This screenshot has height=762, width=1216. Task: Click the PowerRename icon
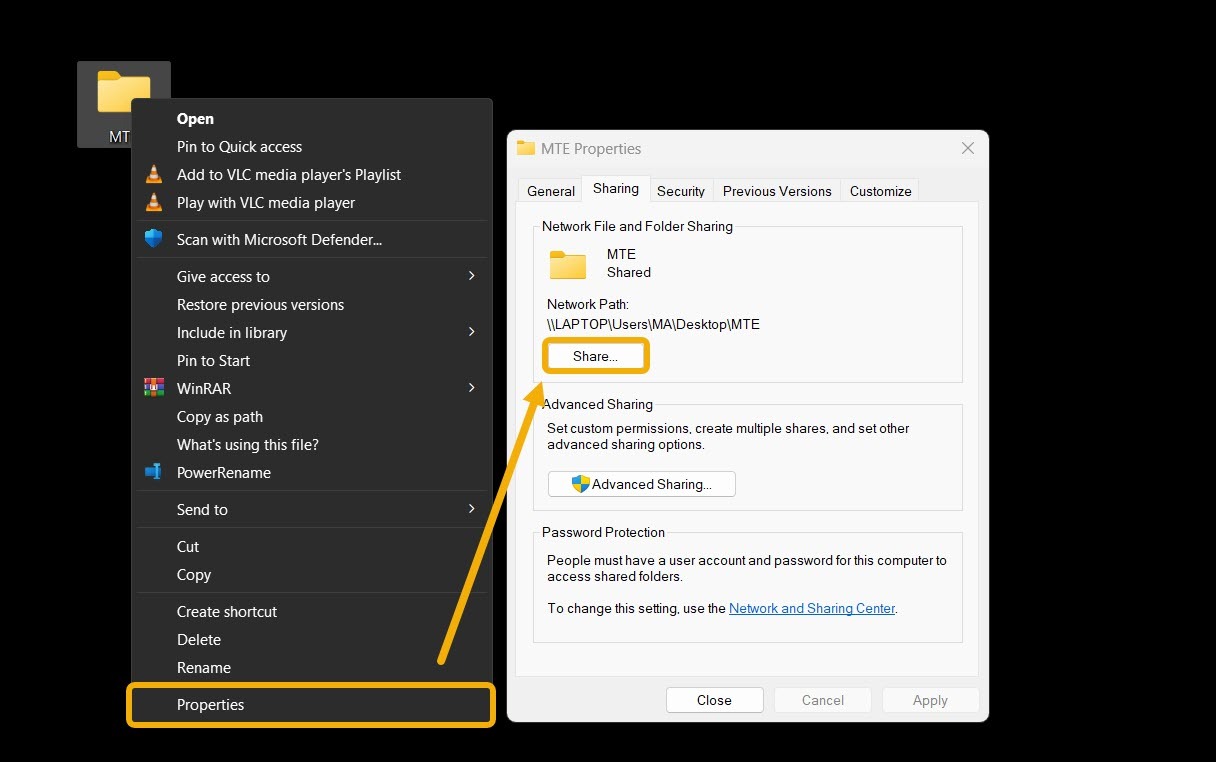pos(155,472)
